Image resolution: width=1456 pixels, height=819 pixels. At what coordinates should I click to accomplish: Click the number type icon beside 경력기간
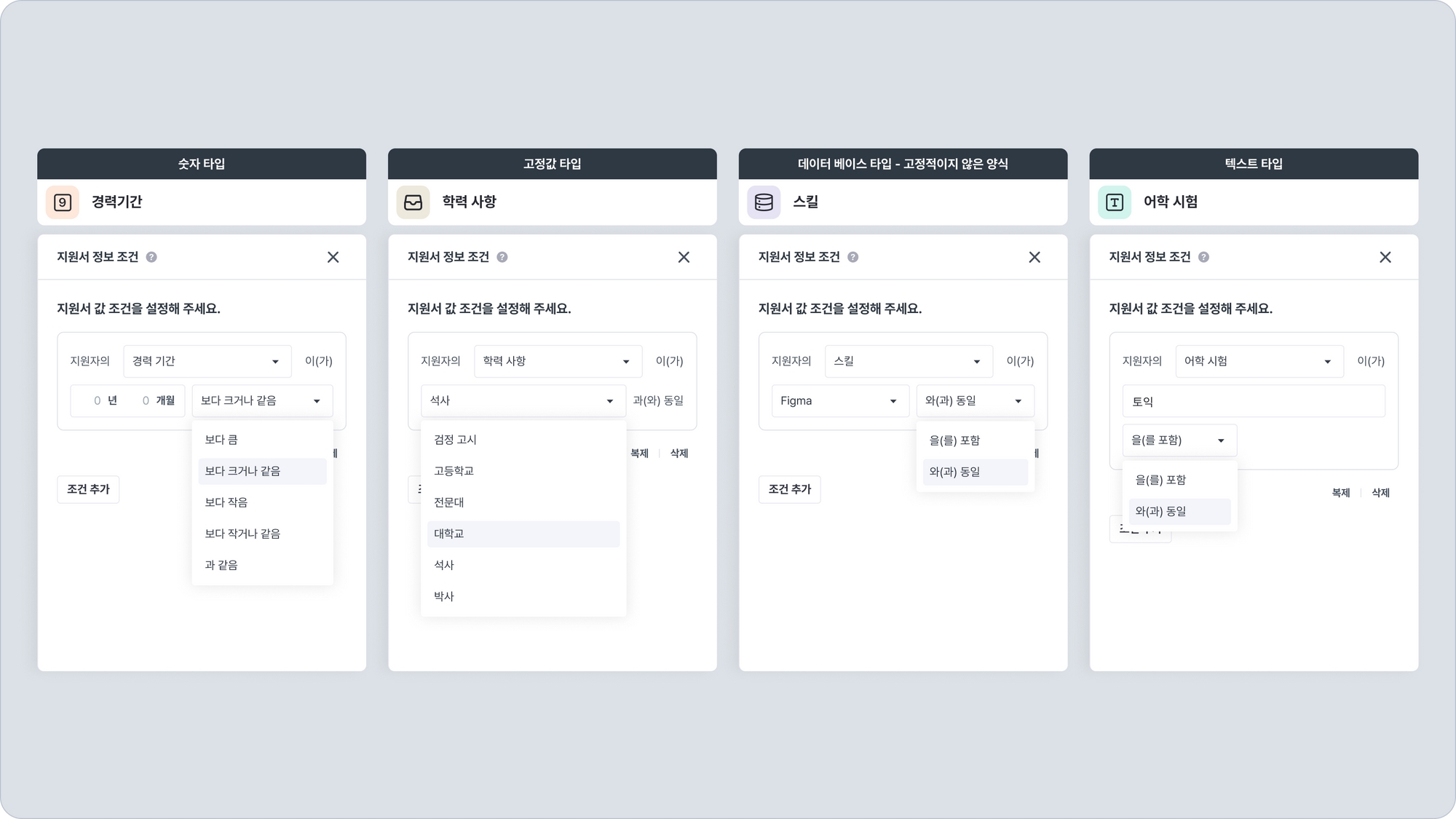pos(63,202)
